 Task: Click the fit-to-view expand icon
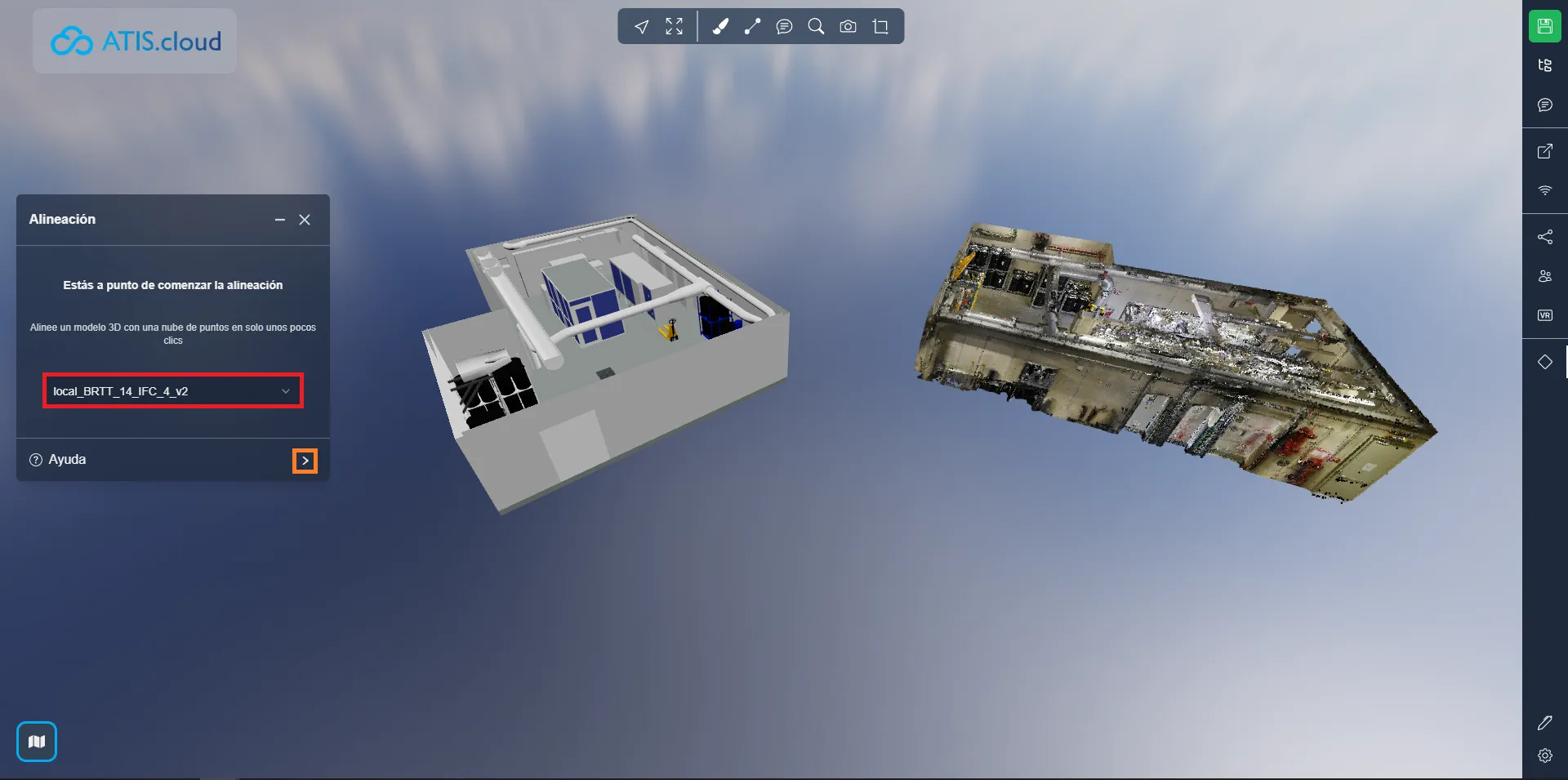coord(674,27)
